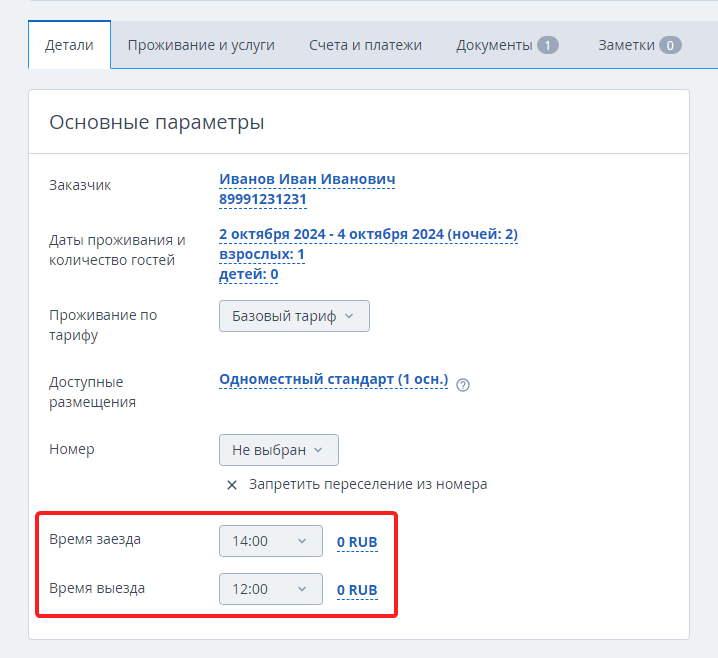Screen dimensions: 718x658
Task: Open the Не выбран room dropdown
Action: (x=278, y=450)
